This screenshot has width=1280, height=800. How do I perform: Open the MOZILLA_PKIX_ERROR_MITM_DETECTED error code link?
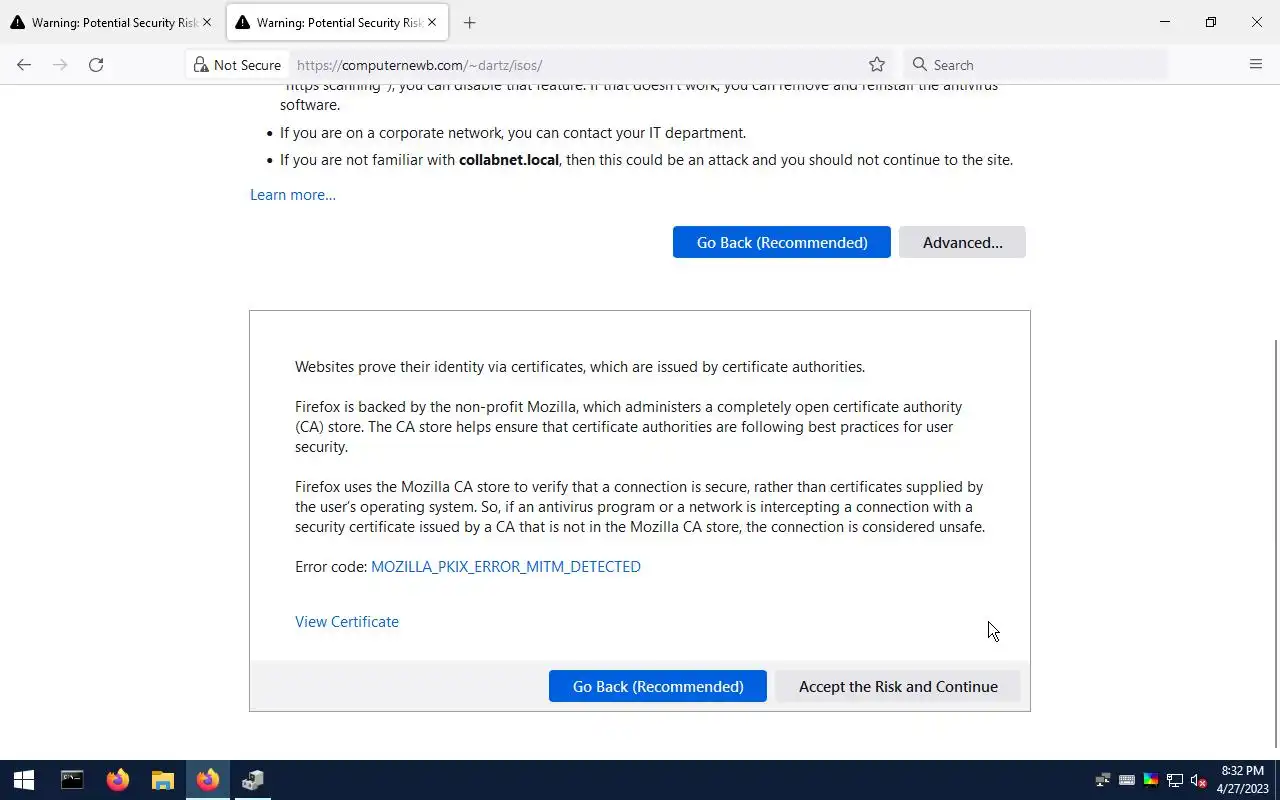[x=506, y=567]
